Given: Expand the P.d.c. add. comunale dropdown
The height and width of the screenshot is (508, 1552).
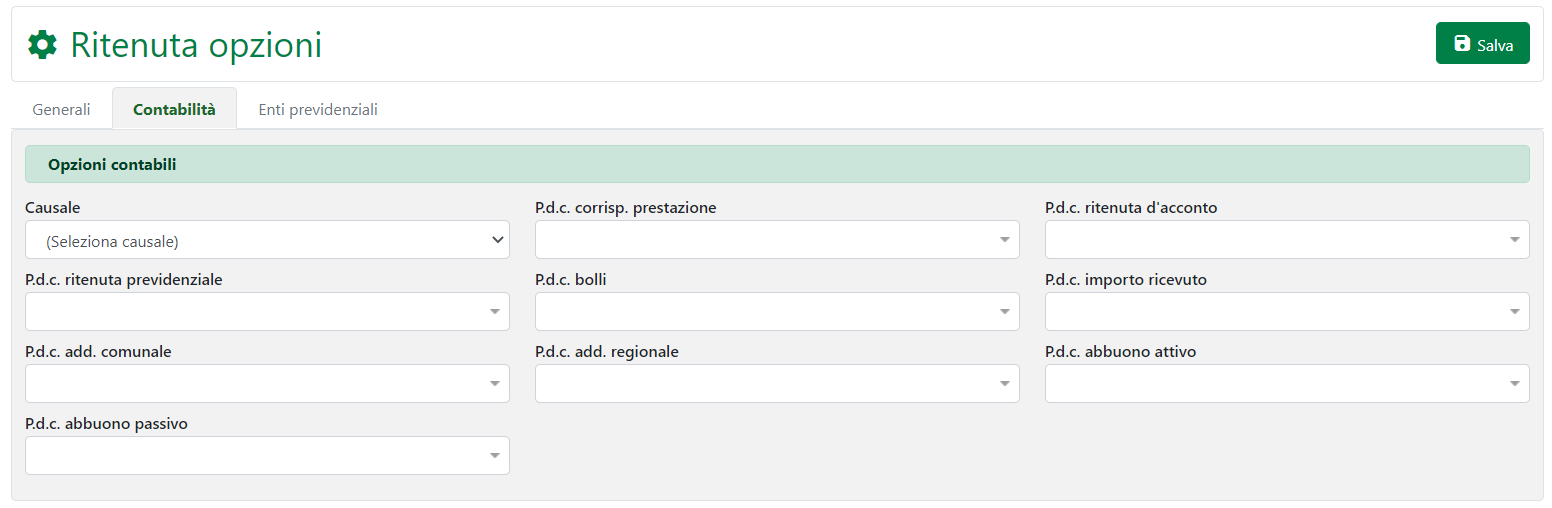Looking at the screenshot, I should pyautogui.click(x=267, y=384).
